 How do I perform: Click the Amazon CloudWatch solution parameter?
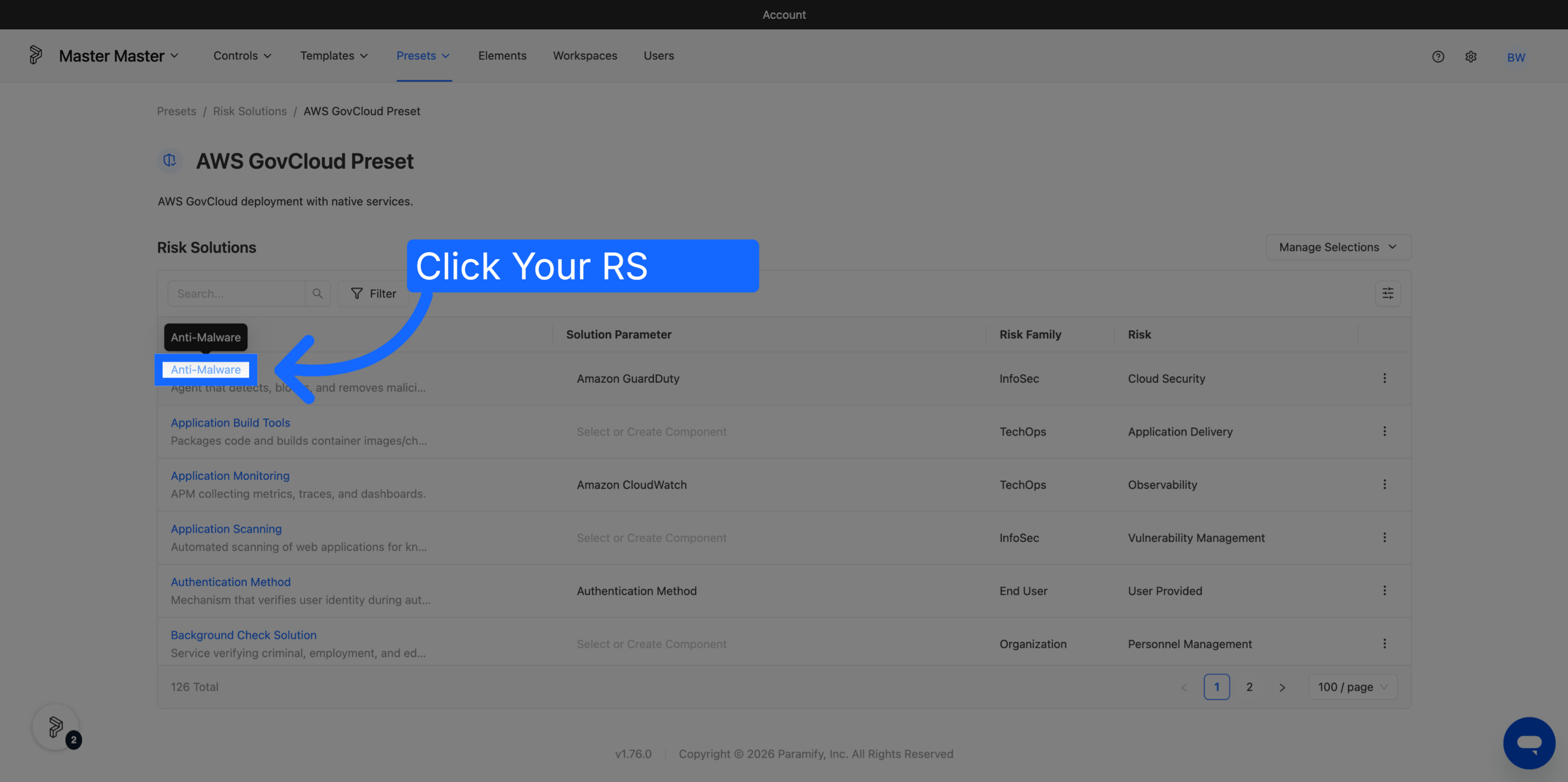tap(631, 485)
